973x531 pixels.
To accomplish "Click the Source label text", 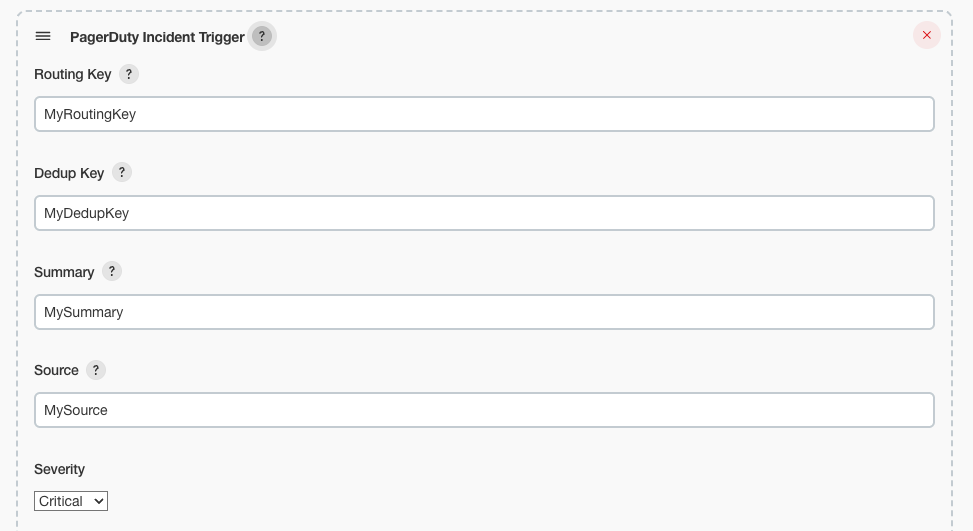I will [56, 370].
